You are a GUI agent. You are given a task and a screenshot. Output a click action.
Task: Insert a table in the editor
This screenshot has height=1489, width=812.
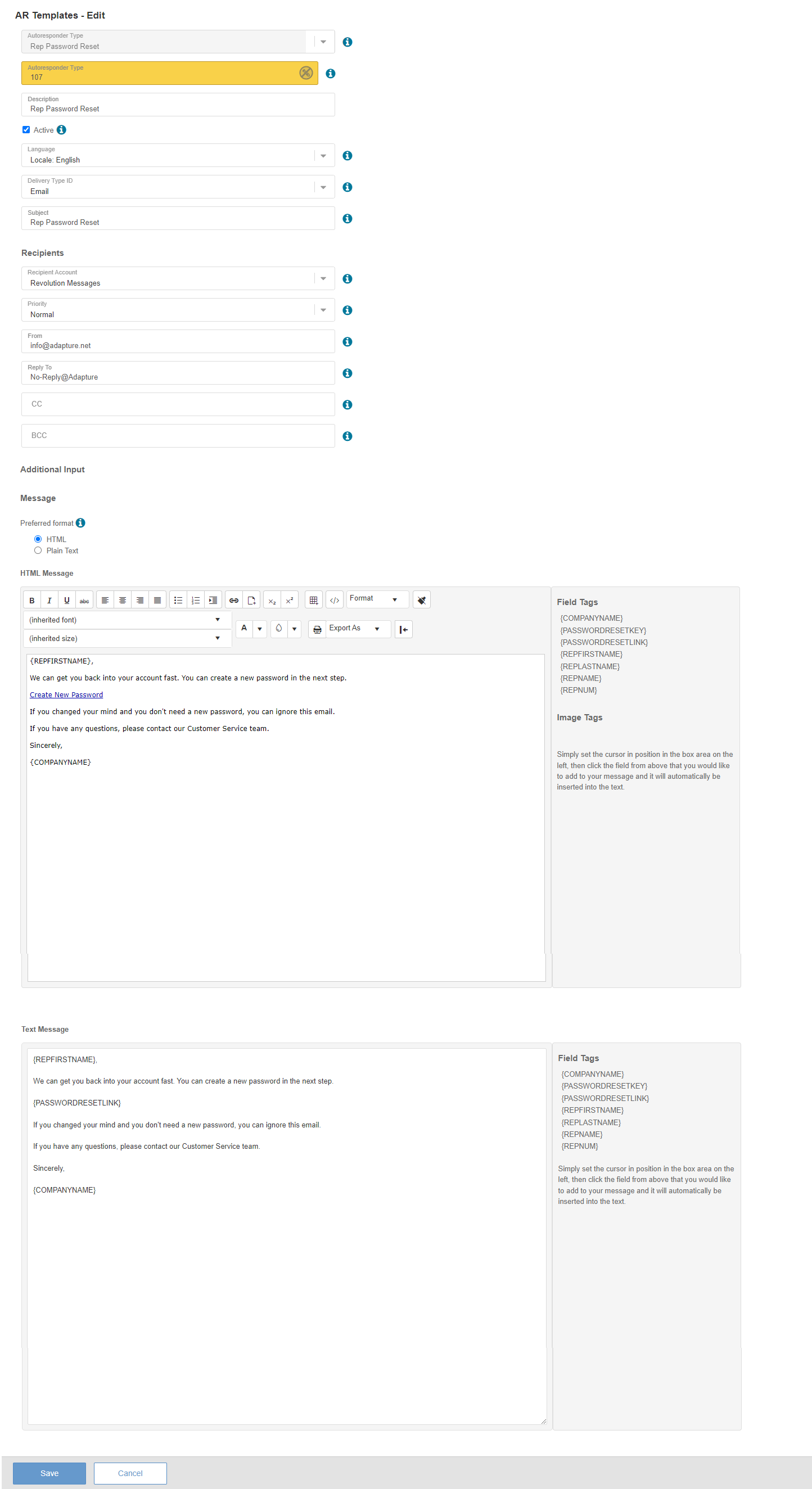tap(314, 601)
